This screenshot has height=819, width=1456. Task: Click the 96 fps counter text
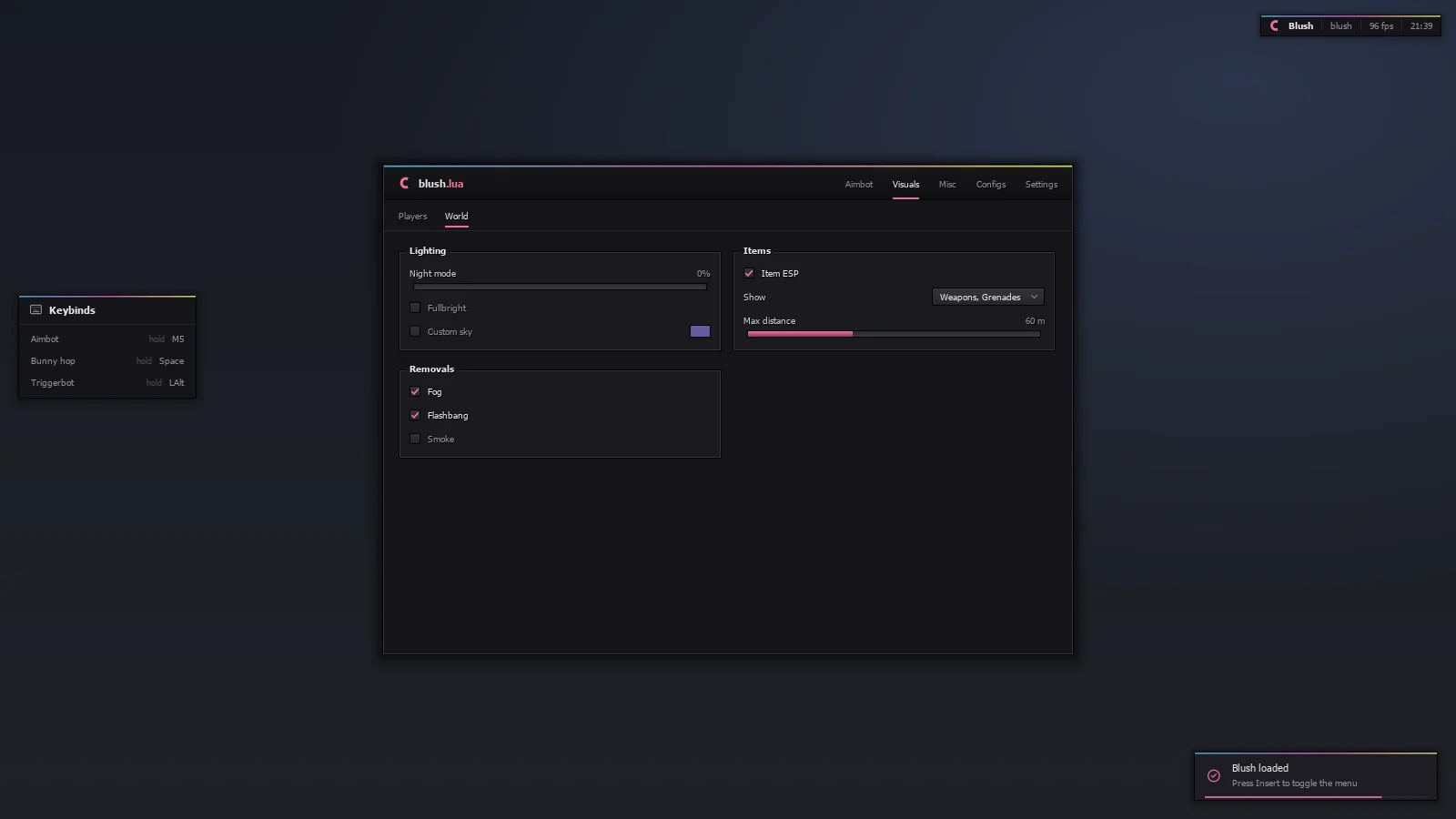1381,26
